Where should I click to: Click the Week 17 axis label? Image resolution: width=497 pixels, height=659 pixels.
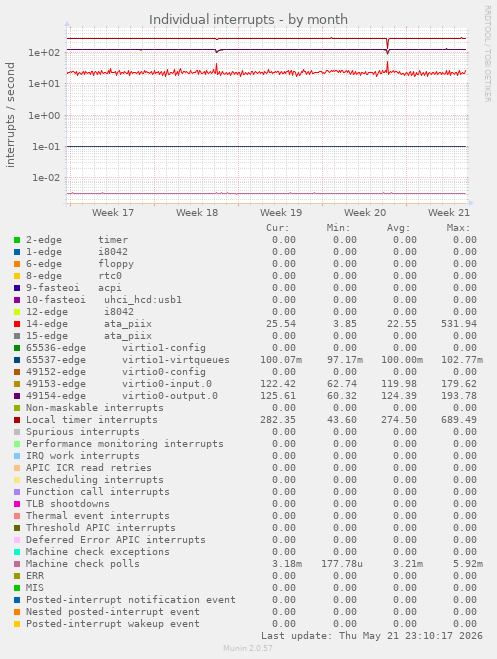[x=113, y=213]
